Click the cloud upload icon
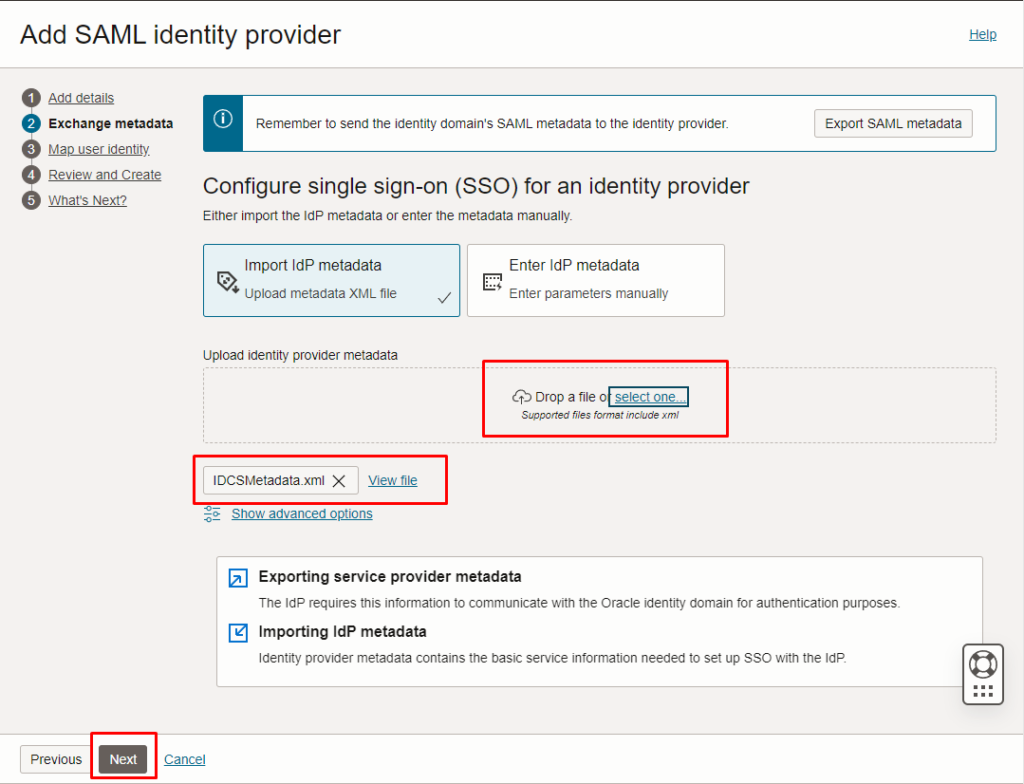This screenshot has width=1024, height=784. 521,397
